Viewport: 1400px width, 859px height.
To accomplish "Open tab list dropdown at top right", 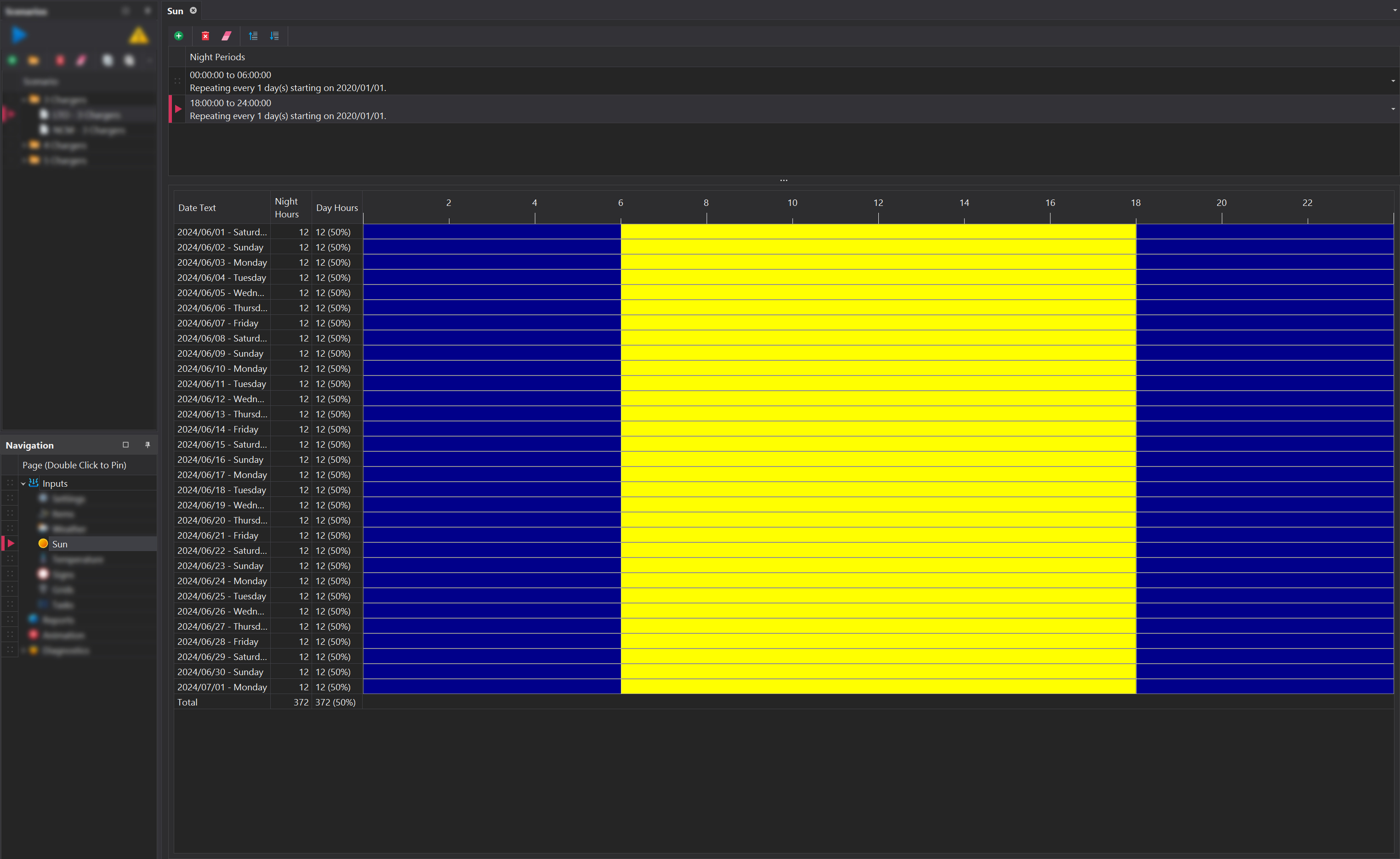I will pos(1394,10).
